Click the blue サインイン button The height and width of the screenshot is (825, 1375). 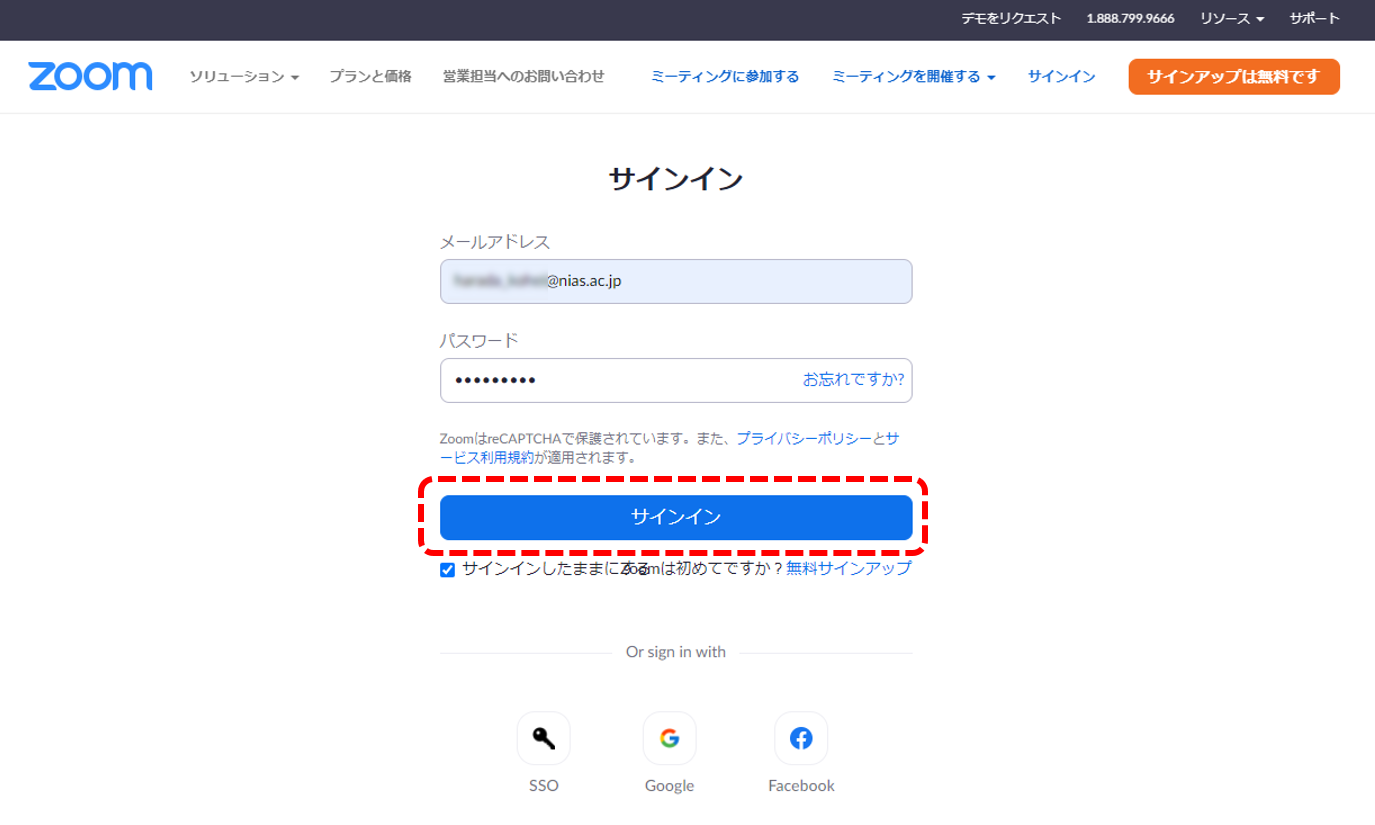pos(676,517)
